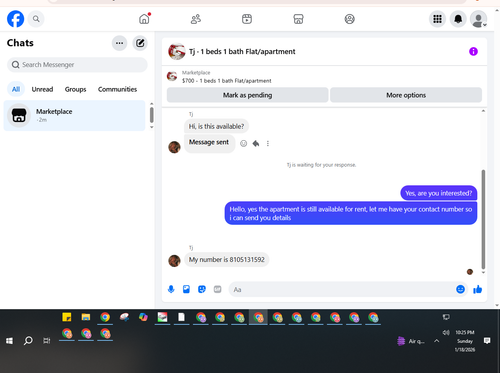Start a new message with compose icon
The width and height of the screenshot is (500, 373).
(x=140, y=43)
